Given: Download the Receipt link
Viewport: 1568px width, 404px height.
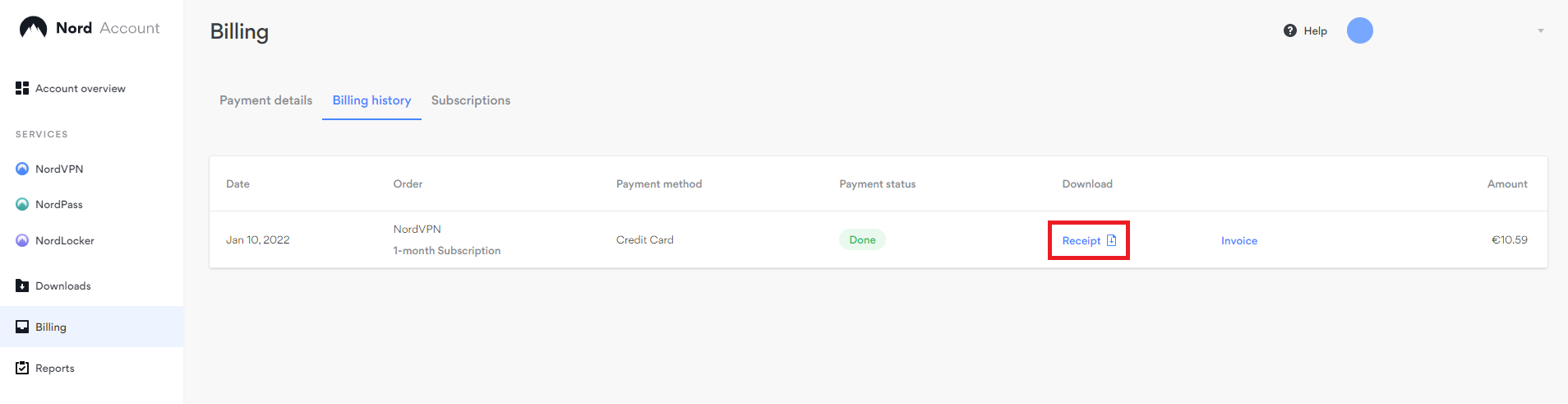Looking at the screenshot, I should (x=1081, y=240).
